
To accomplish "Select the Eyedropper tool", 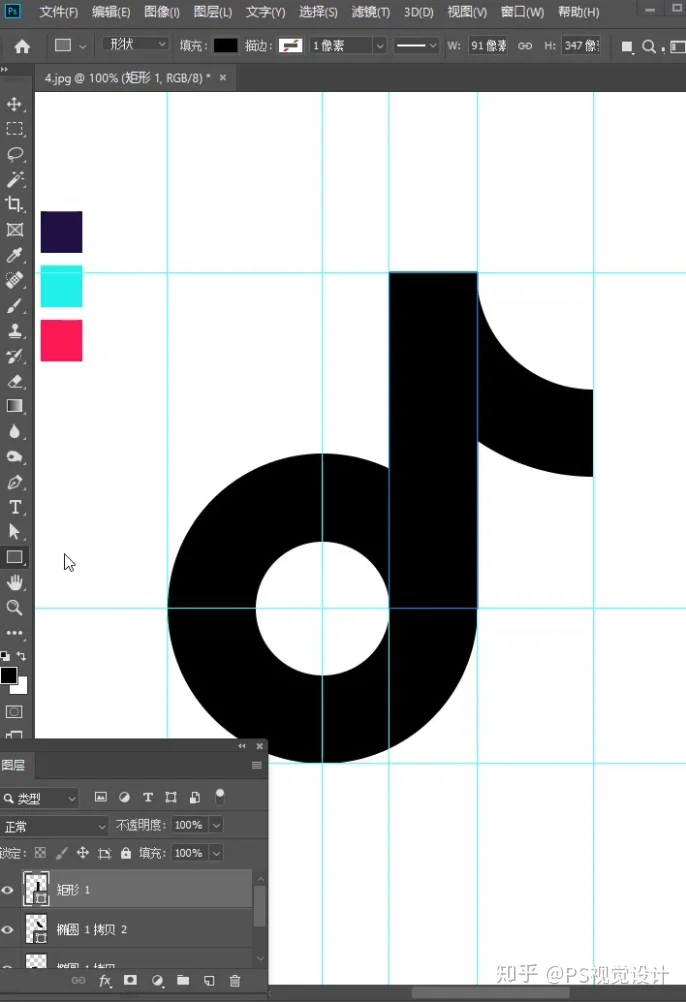I will point(14,255).
